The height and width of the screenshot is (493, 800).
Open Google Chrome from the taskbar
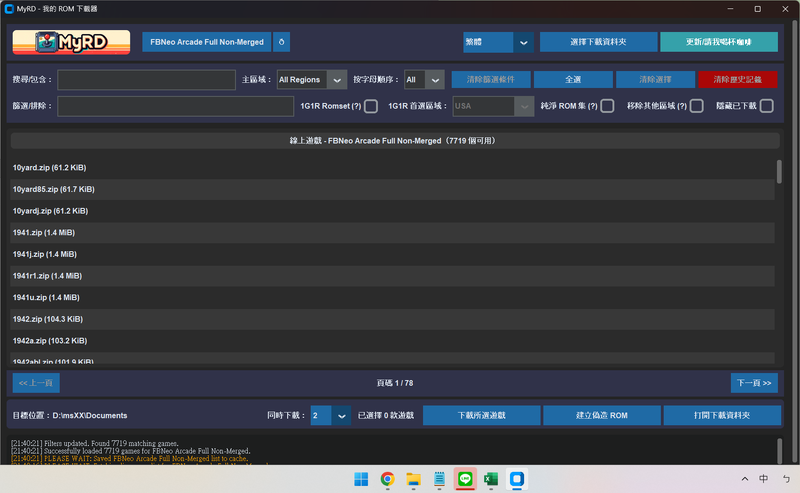click(x=387, y=479)
